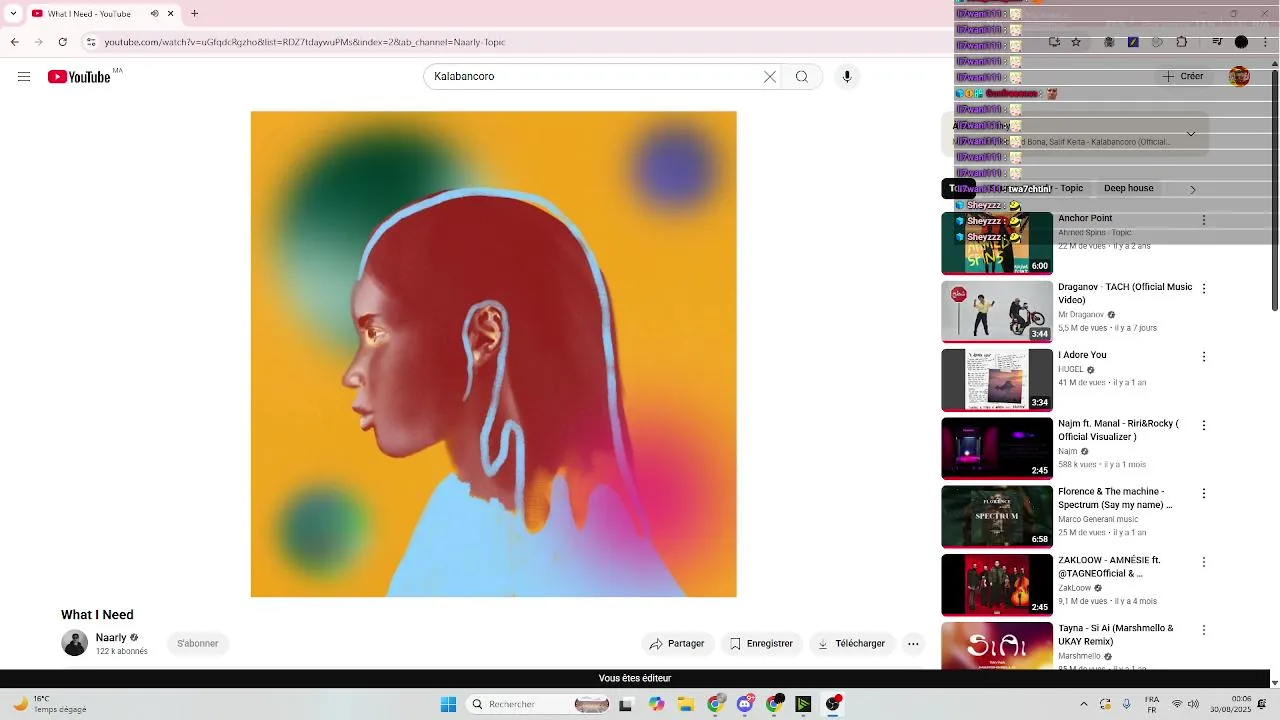Open the weather widget 16°C
This screenshot has height=720, width=1280.
click(50, 704)
